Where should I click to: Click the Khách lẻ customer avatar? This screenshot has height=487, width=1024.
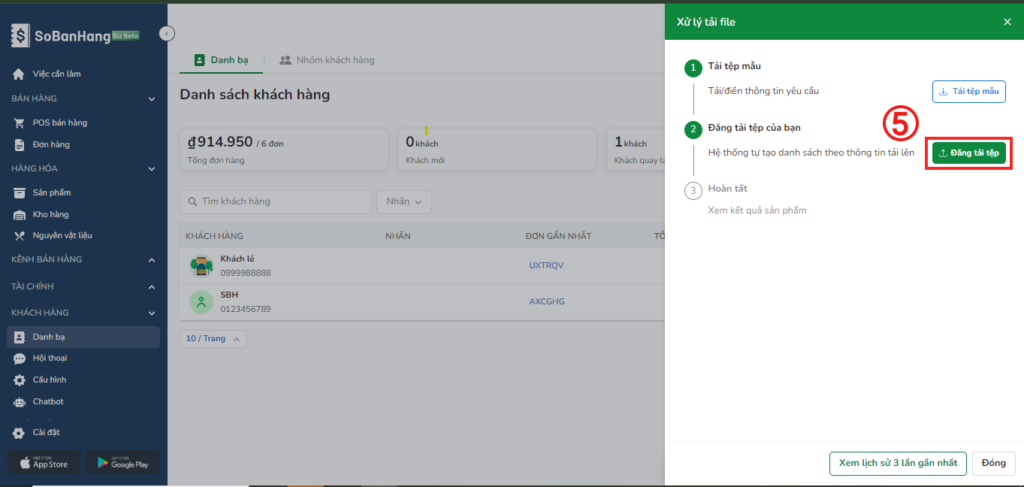coord(201,265)
